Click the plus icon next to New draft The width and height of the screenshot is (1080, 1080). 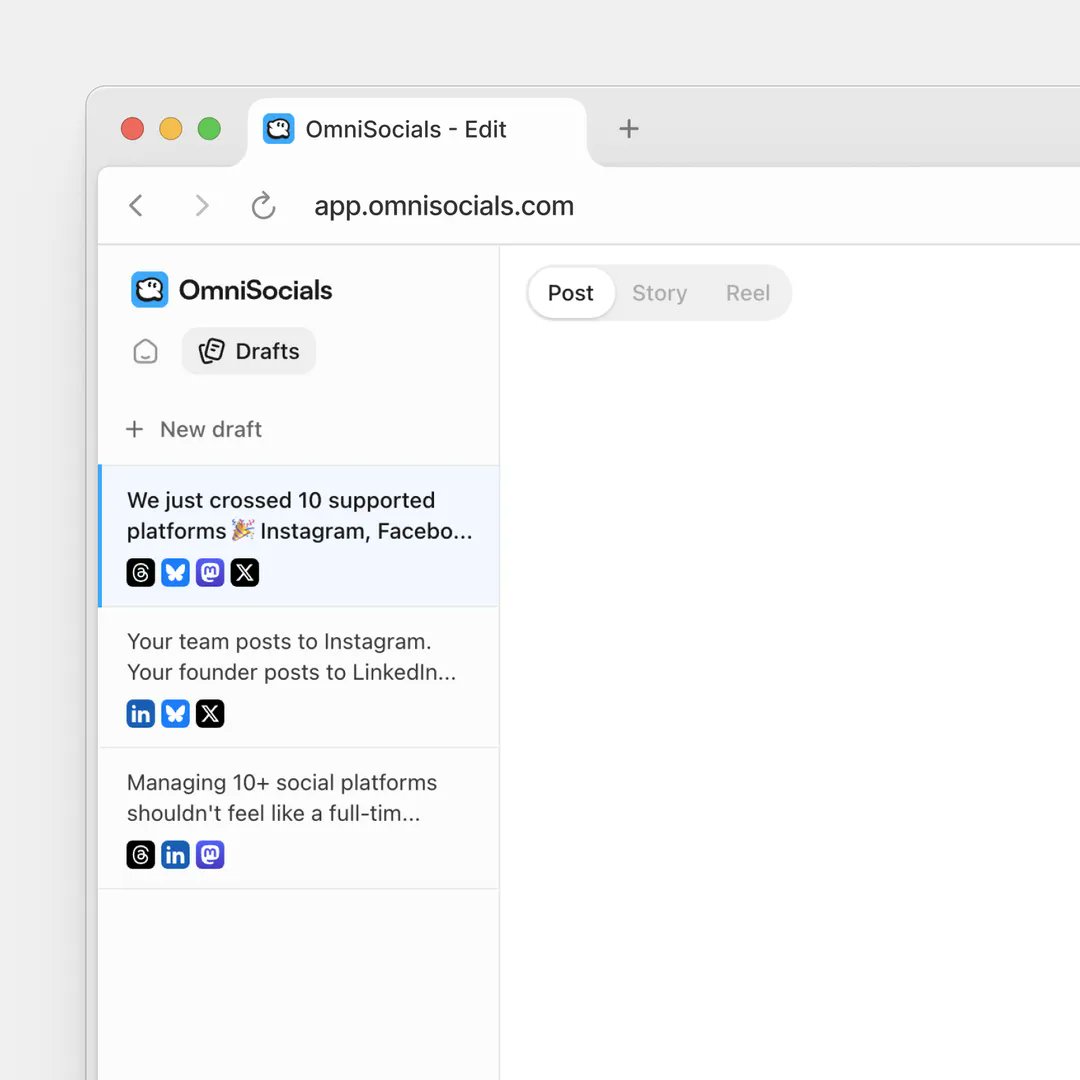(x=134, y=429)
